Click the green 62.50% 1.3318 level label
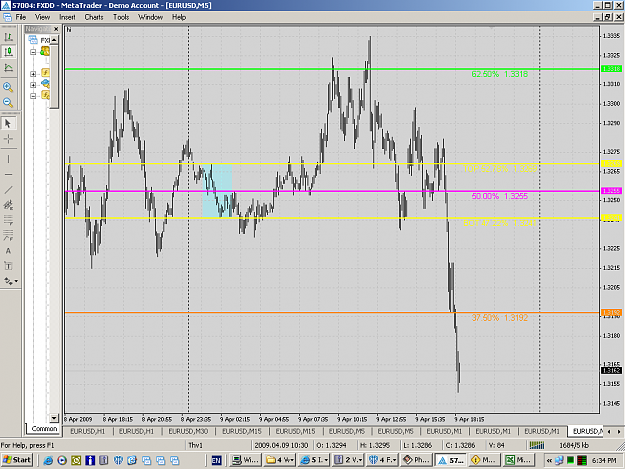This screenshot has width=625, height=469. 499,74
